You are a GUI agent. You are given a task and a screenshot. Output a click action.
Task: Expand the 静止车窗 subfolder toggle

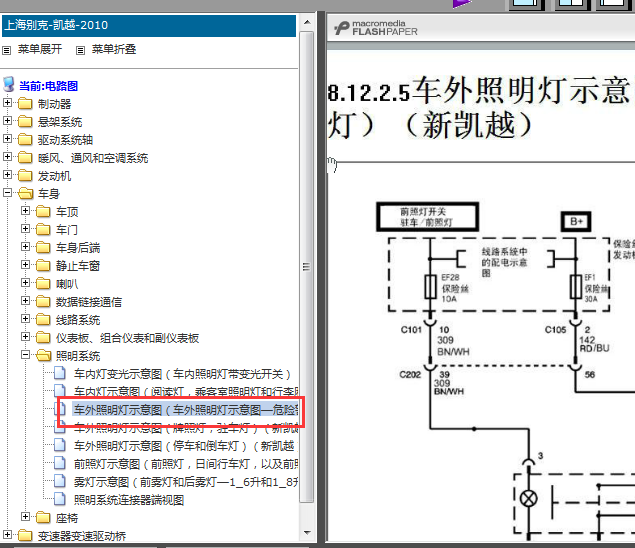25,265
